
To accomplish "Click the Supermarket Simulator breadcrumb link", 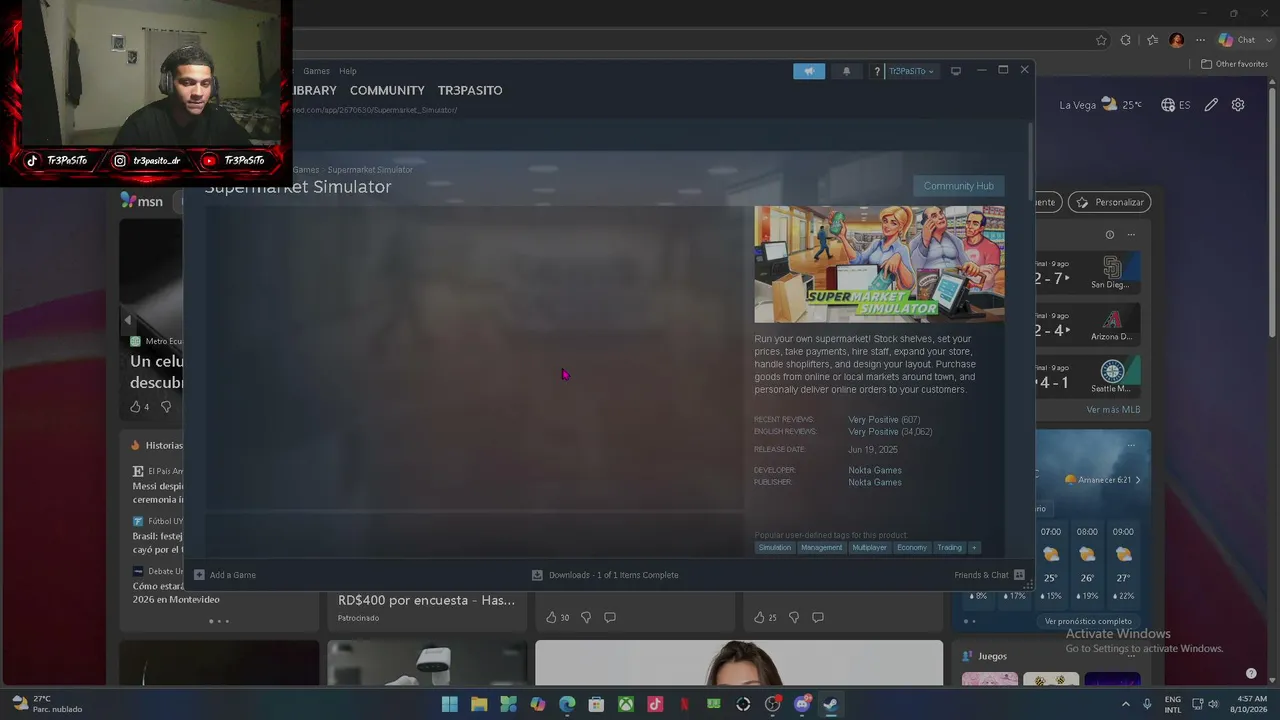I will point(370,170).
